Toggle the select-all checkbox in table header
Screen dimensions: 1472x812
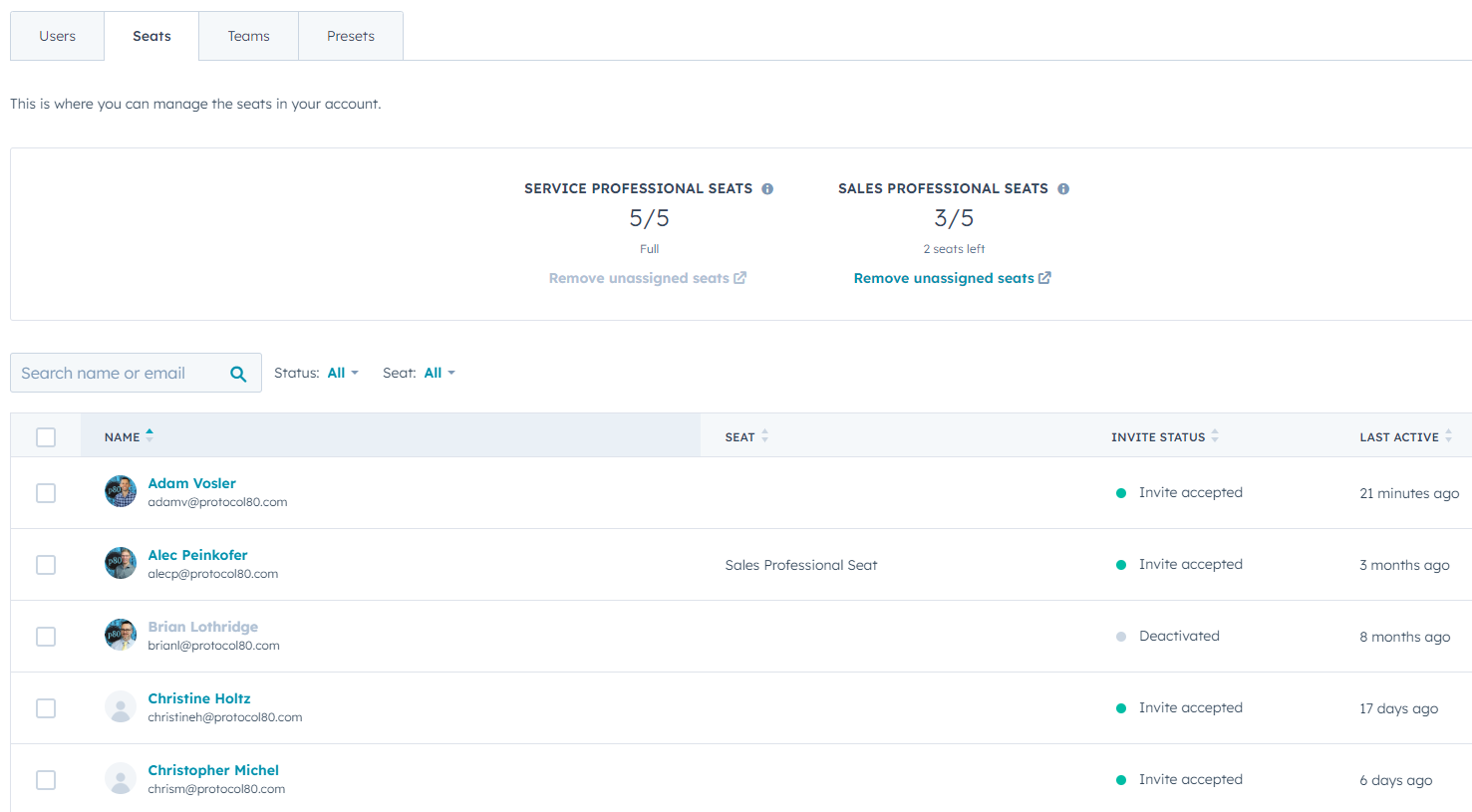click(x=45, y=436)
